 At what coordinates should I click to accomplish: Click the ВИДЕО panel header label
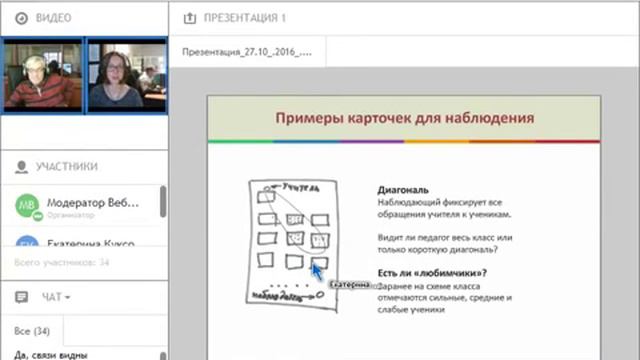point(53,18)
